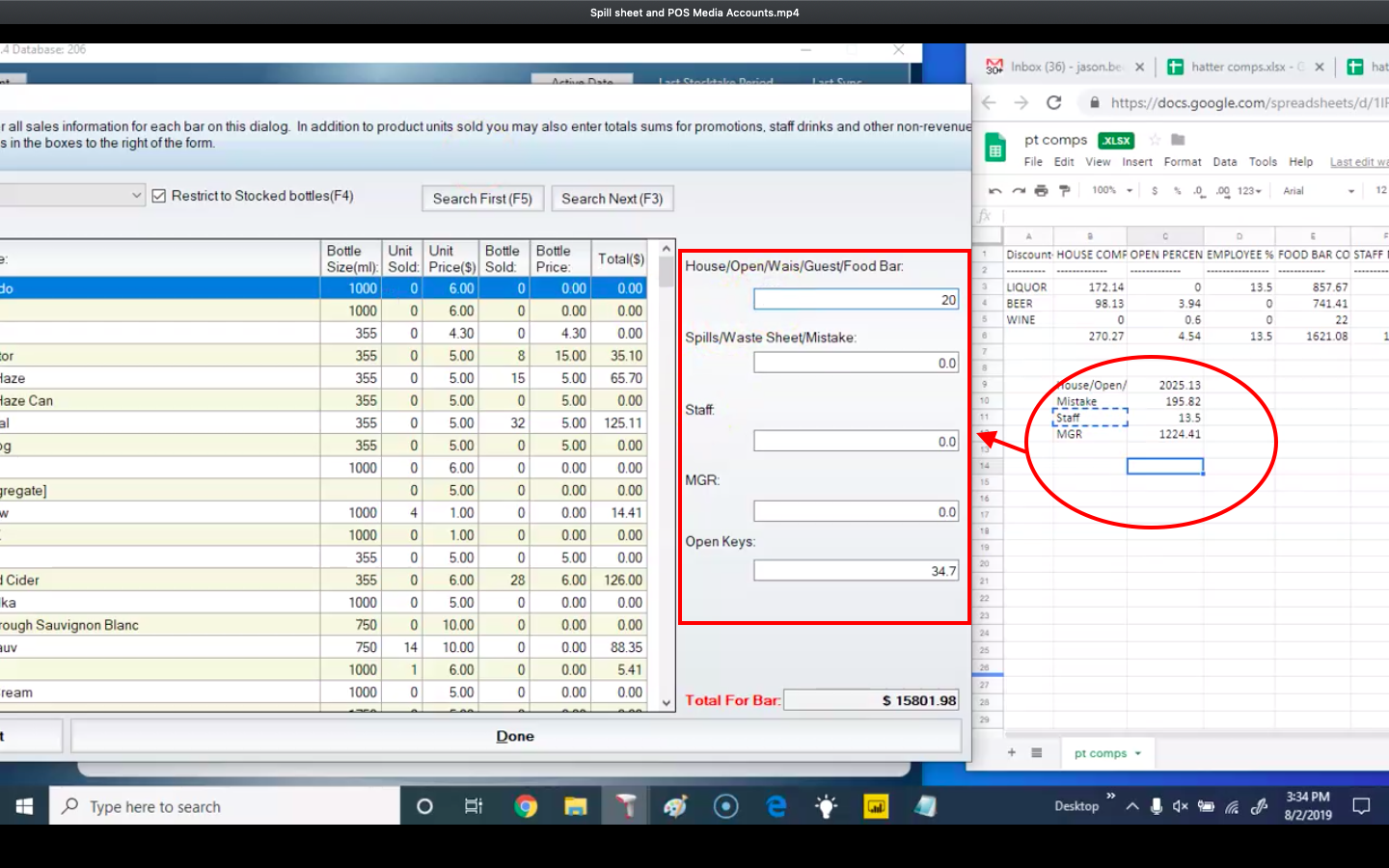1389x868 pixels.
Task: Click the print icon in Sheets toolbar
Action: 1041,191
